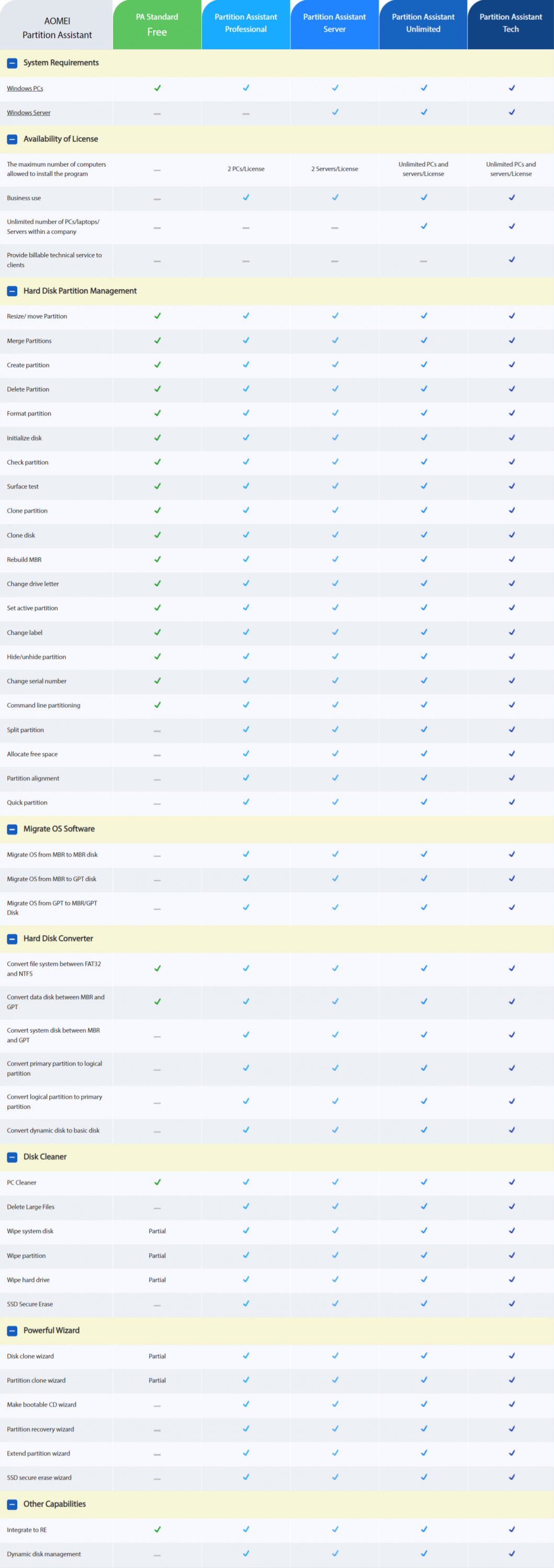Image resolution: width=554 pixels, height=1568 pixels.
Task: Click Tech checkmark for billable technical service
Action: click(511, 259)
